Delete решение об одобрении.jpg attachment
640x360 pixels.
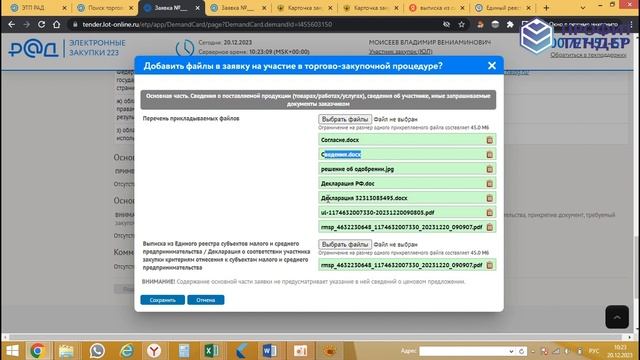[489, 169]
